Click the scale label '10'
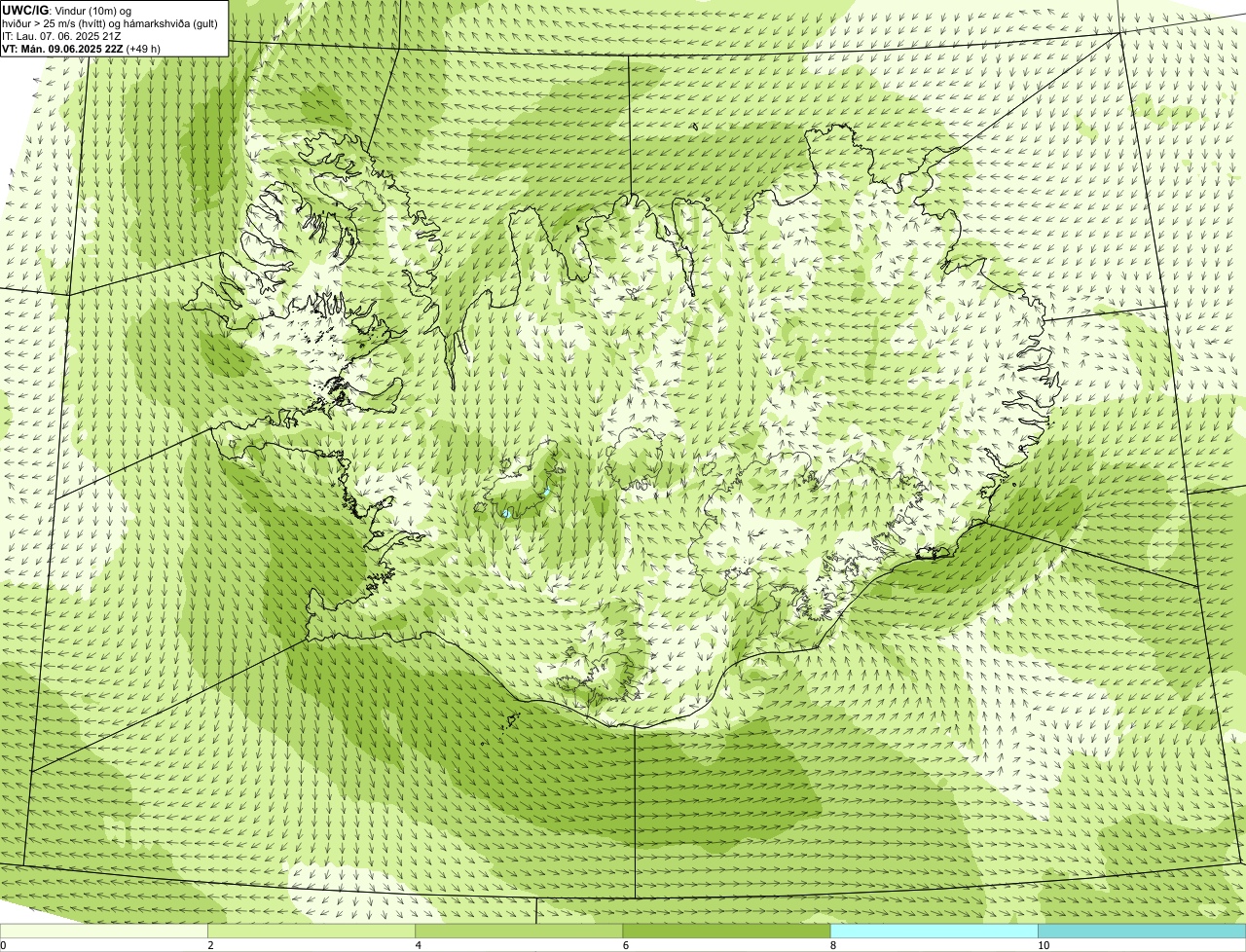1246x952 pixels. click(x=1043, y=945)
